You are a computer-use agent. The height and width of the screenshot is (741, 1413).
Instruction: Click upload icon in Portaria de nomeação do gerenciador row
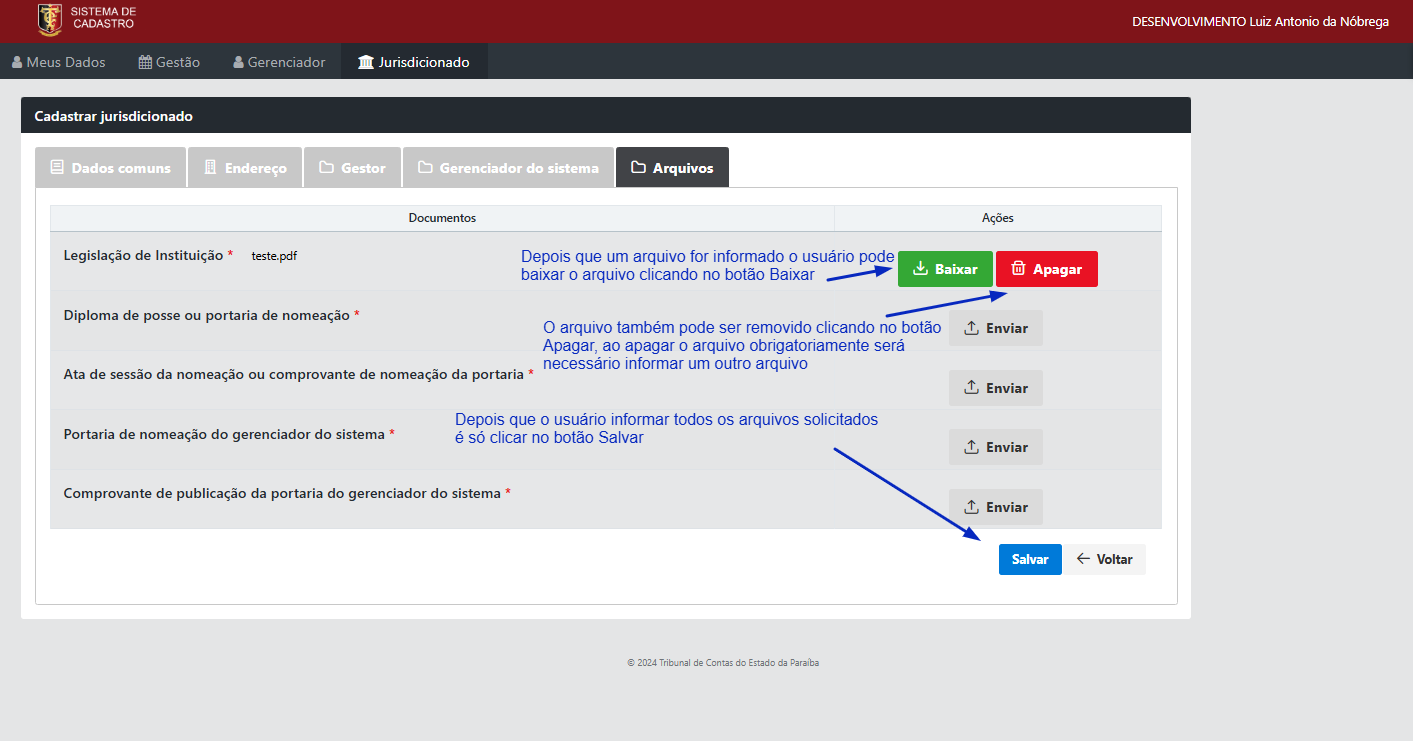971,446
